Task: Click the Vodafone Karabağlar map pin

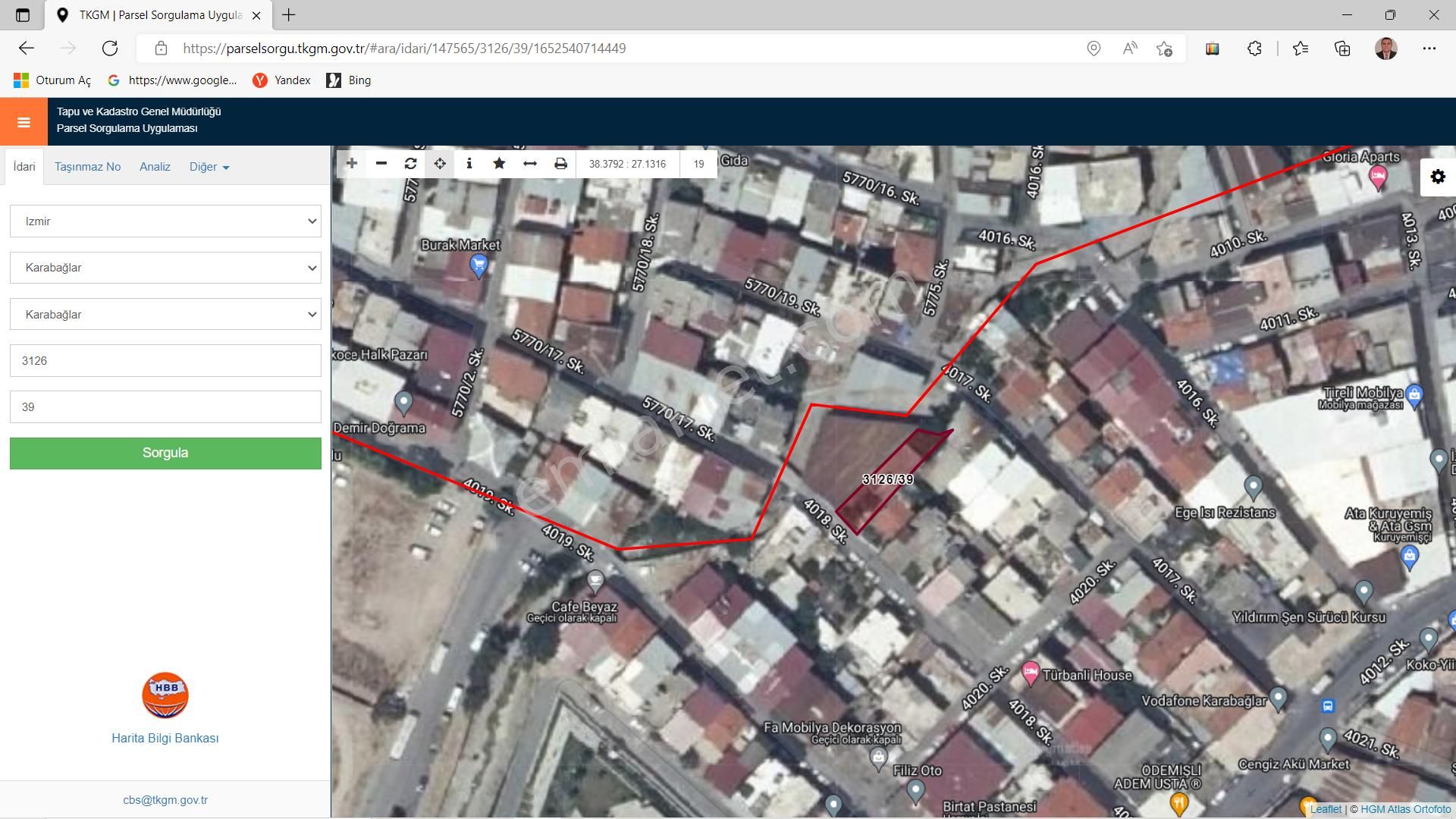Action: (x=1278, y=698)
